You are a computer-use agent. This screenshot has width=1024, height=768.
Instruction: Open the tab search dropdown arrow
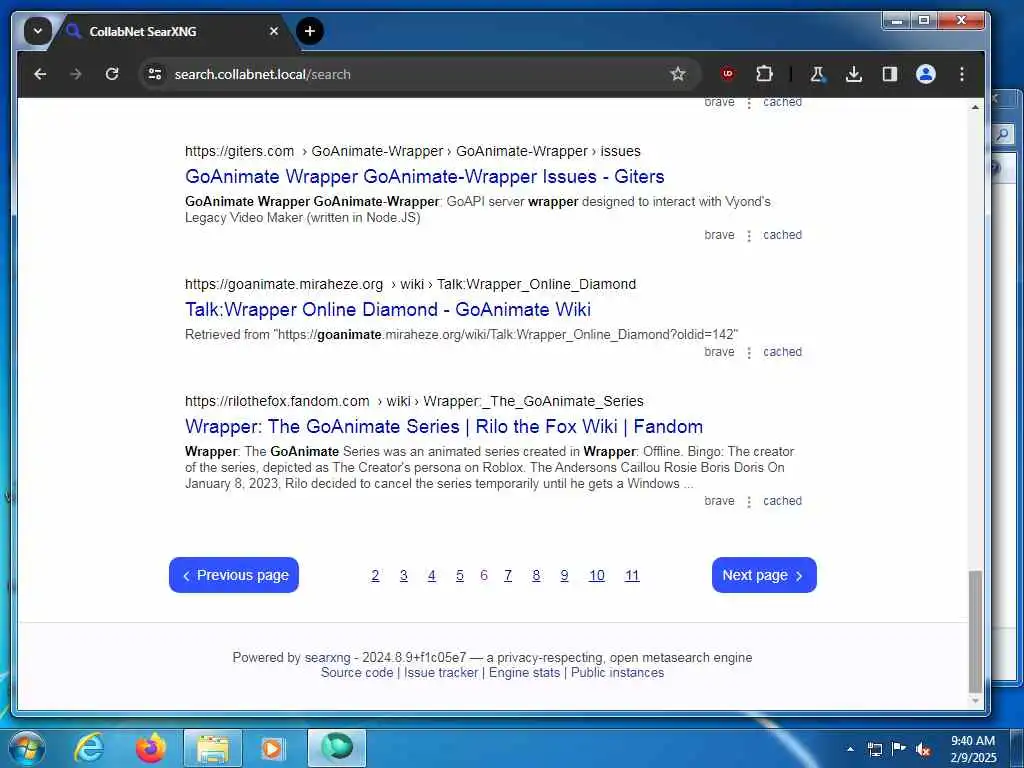(x=38, y=31)
